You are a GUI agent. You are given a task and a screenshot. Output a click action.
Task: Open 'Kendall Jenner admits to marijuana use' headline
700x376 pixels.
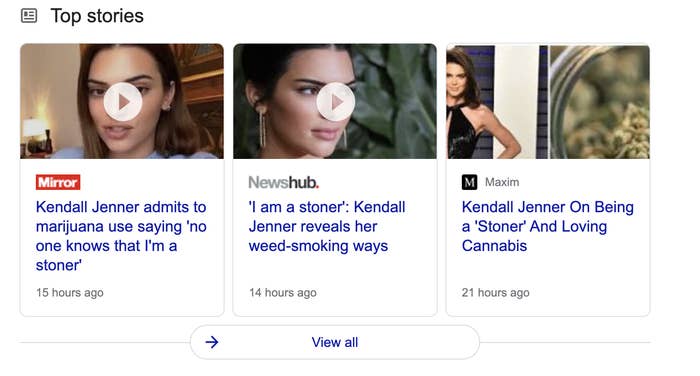click(121, 236)
